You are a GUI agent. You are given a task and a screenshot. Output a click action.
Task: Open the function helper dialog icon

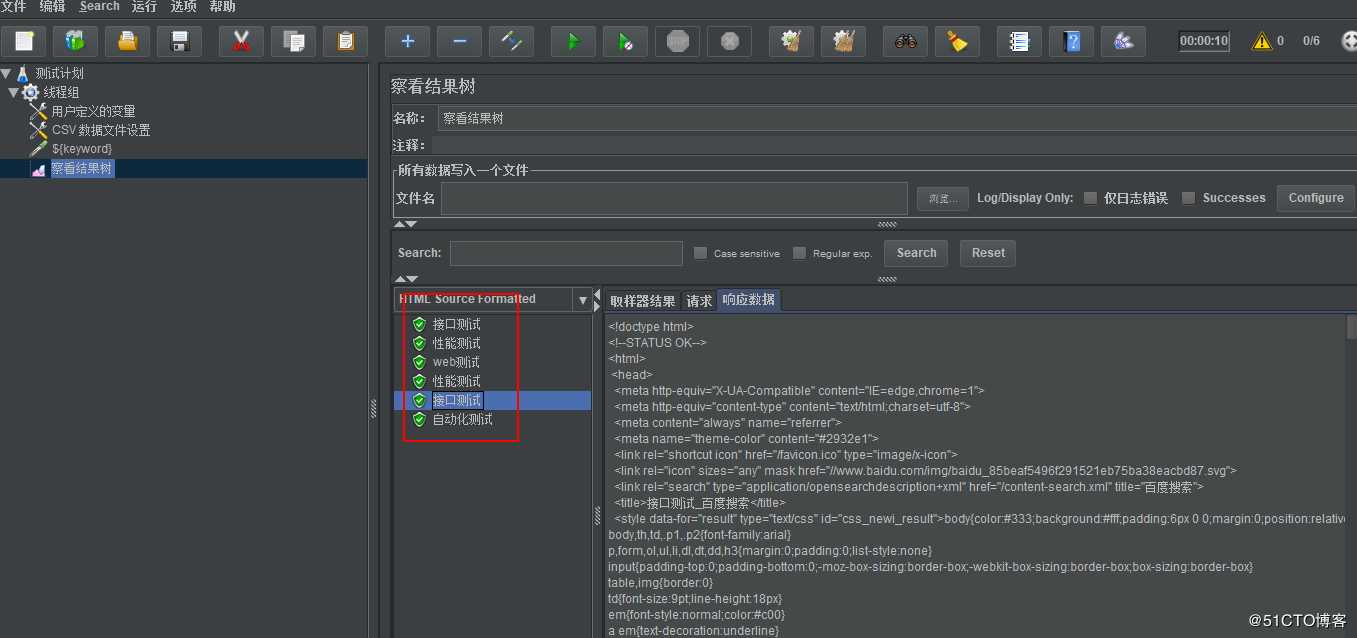click(1020, 41)
